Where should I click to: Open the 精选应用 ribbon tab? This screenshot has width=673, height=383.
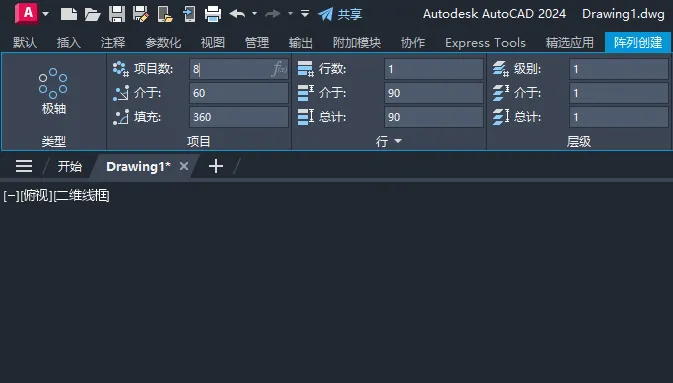click(x=570, y=43)
